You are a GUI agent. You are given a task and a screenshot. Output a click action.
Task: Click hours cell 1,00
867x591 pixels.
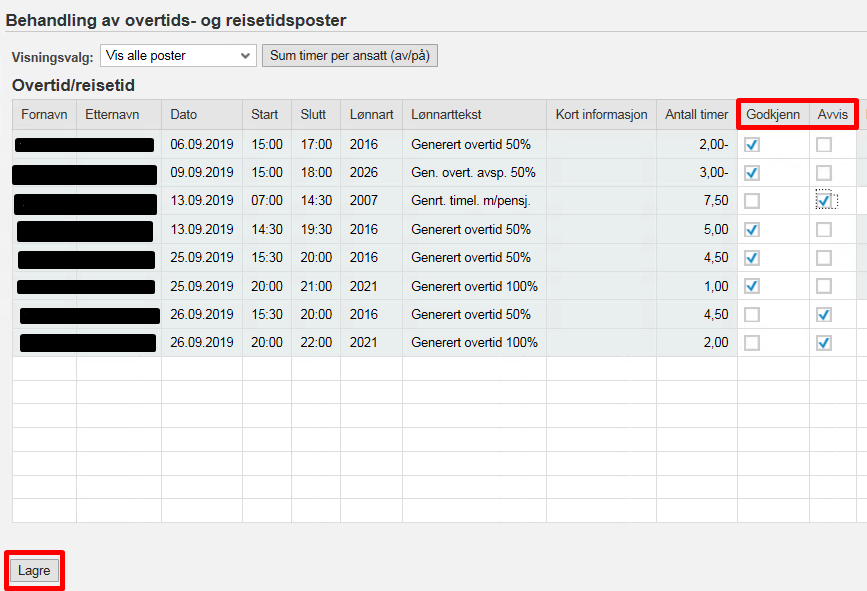697,286
